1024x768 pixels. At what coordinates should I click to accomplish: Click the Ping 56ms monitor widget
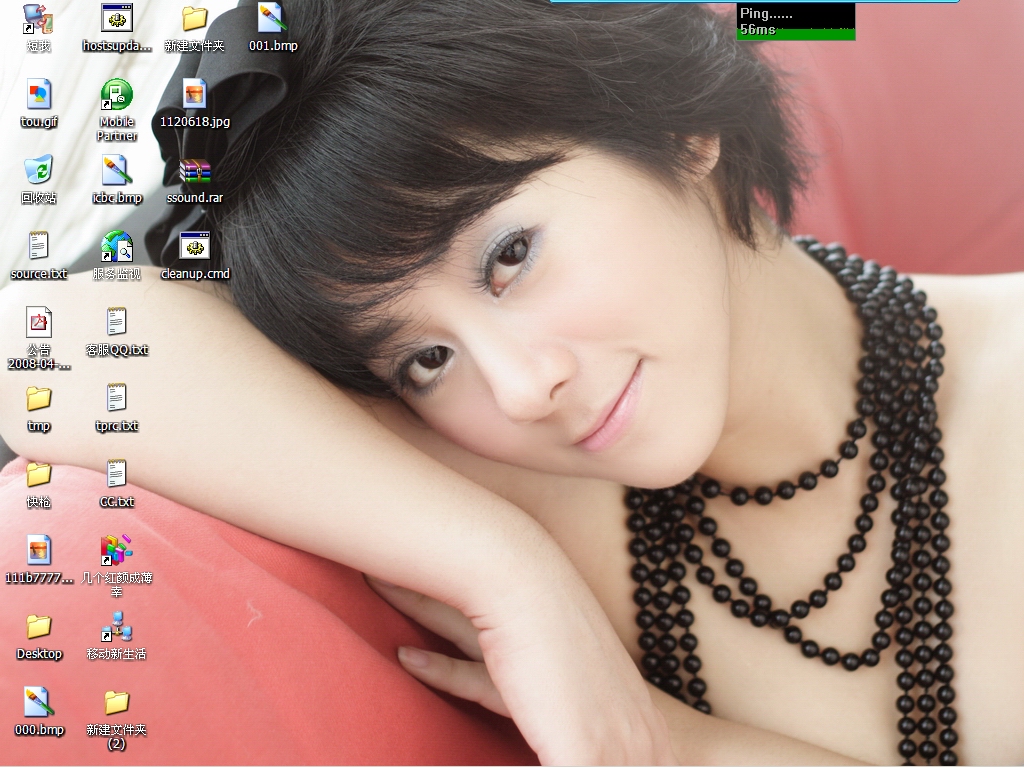796,21
